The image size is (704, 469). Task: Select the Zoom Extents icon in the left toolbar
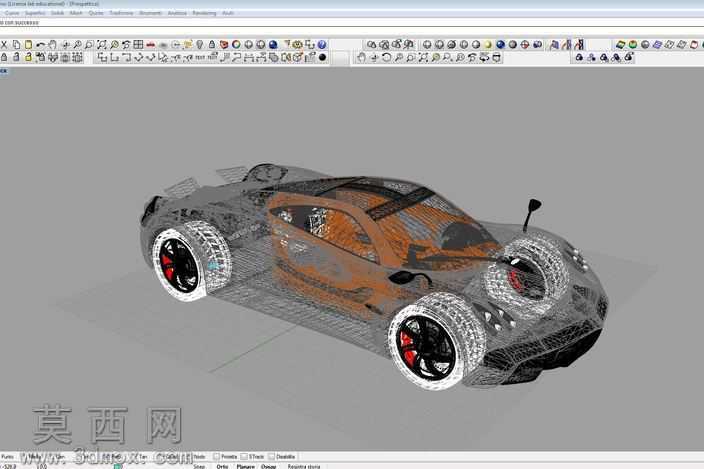tap(101, 44)
